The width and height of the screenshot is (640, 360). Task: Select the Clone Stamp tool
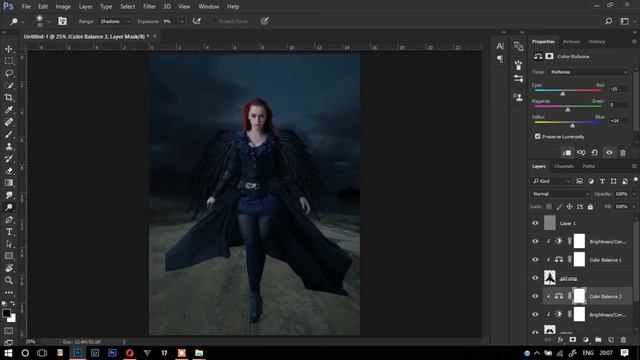pyautogui.click(x=9, y=147)
